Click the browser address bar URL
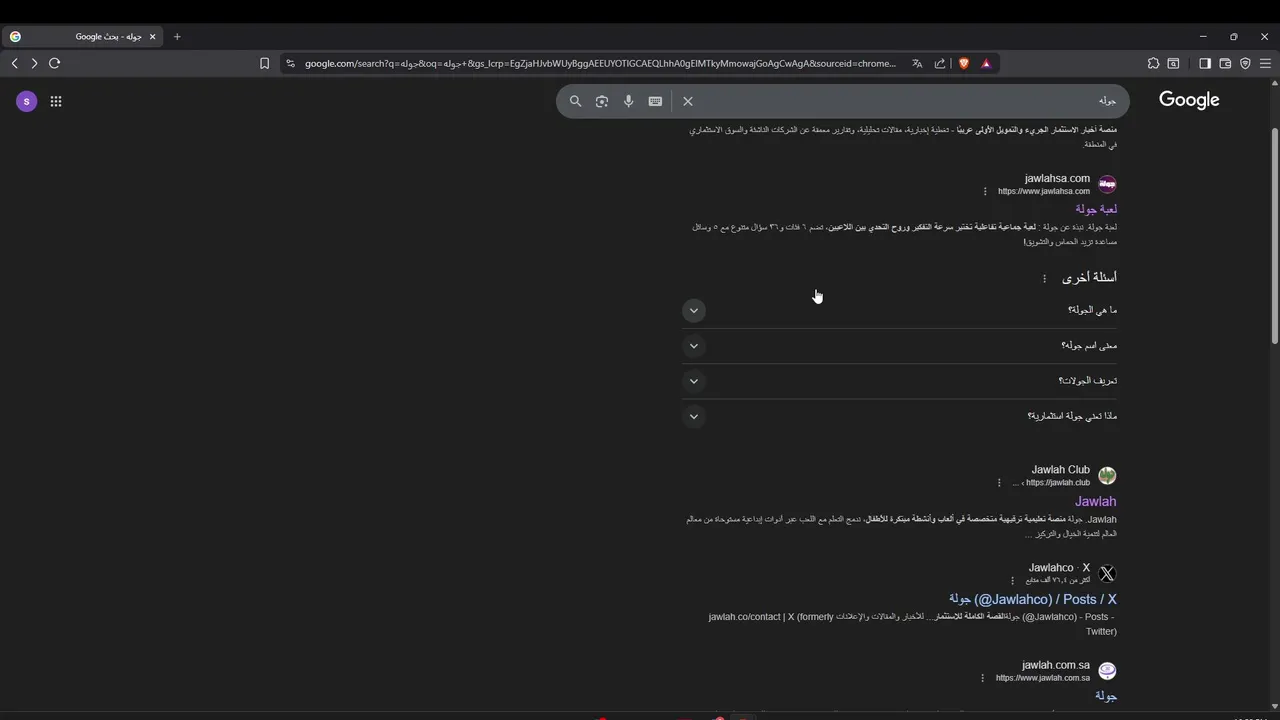The image size is (1280, 720). click(x=600, y=63)
